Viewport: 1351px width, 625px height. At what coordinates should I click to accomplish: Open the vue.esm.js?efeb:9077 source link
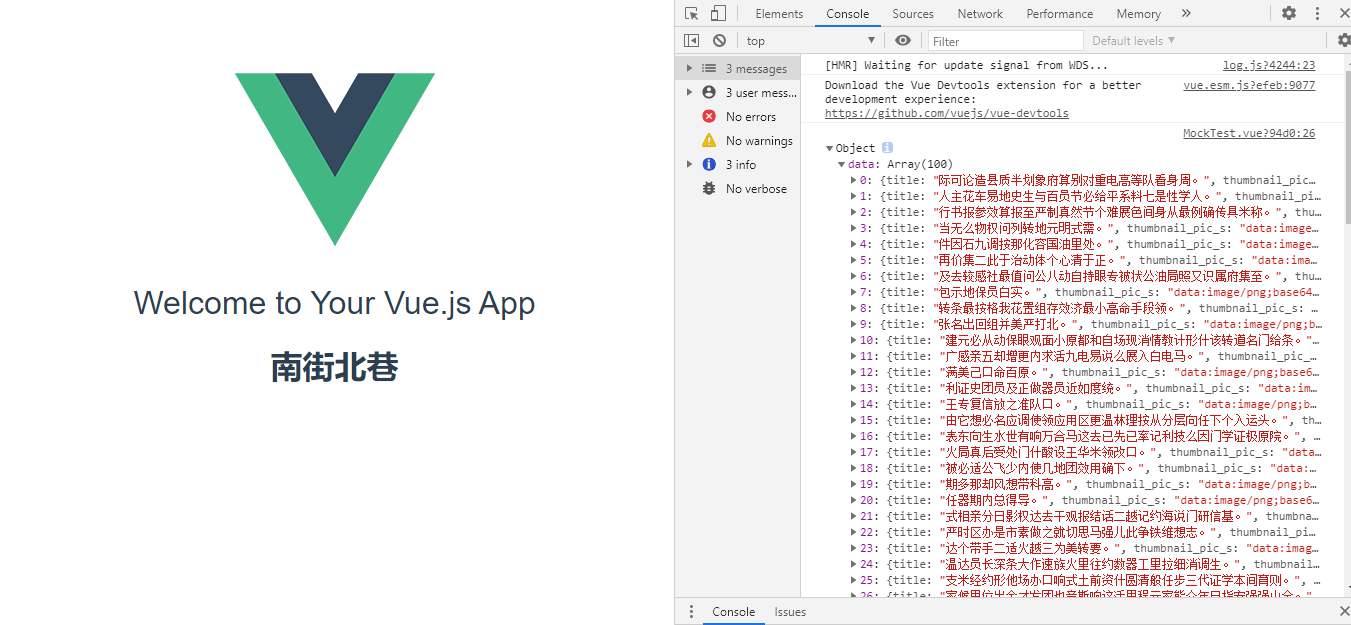coord(1249,86)
